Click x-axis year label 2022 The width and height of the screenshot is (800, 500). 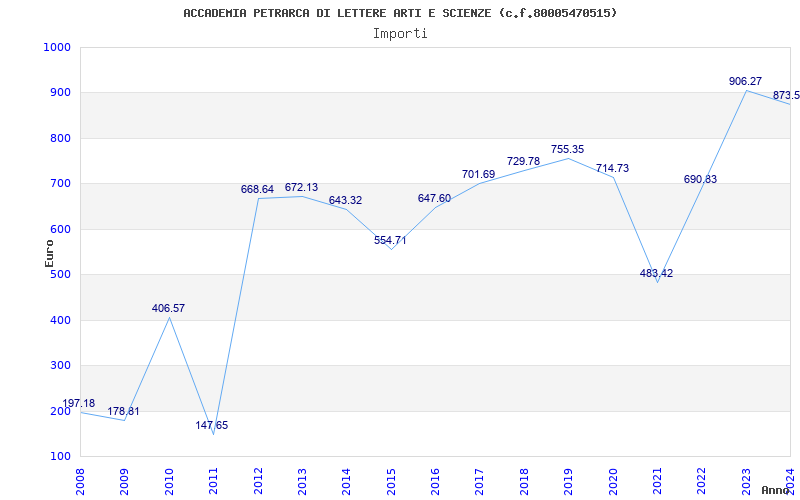pyautogui.click(x=702, y=481)
